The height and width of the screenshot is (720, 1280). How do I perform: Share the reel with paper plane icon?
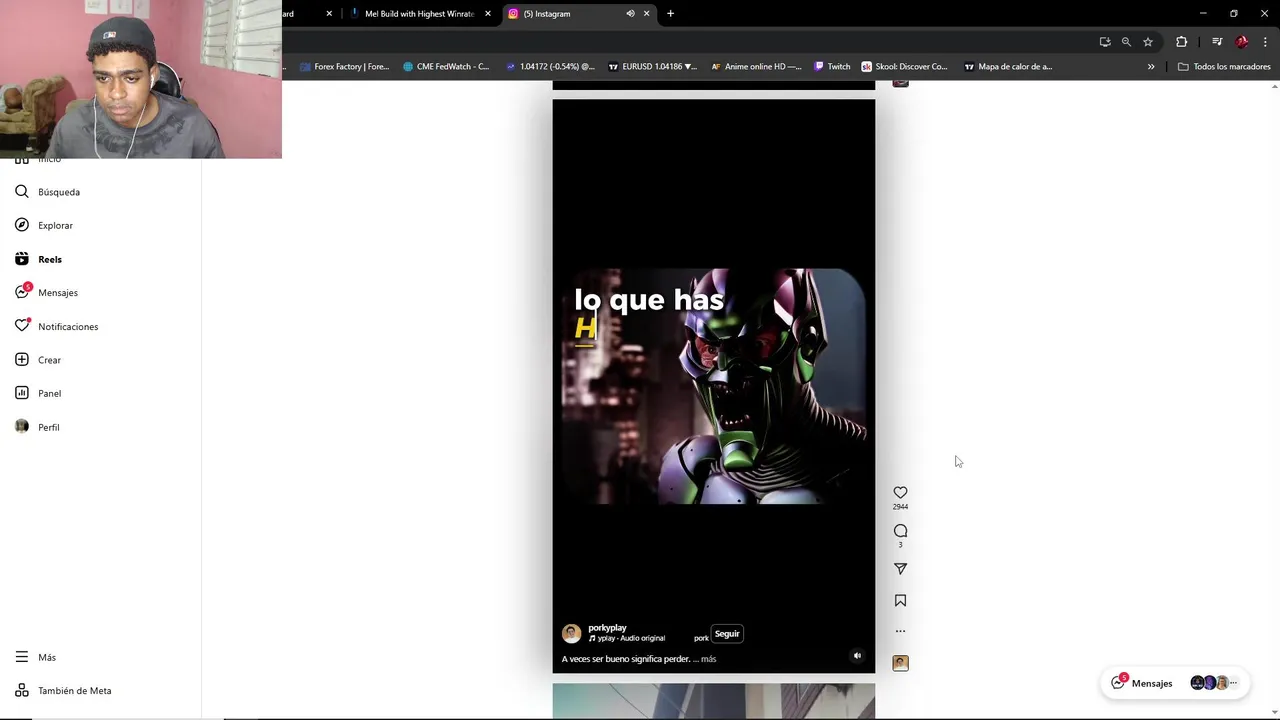pos(900,569)
